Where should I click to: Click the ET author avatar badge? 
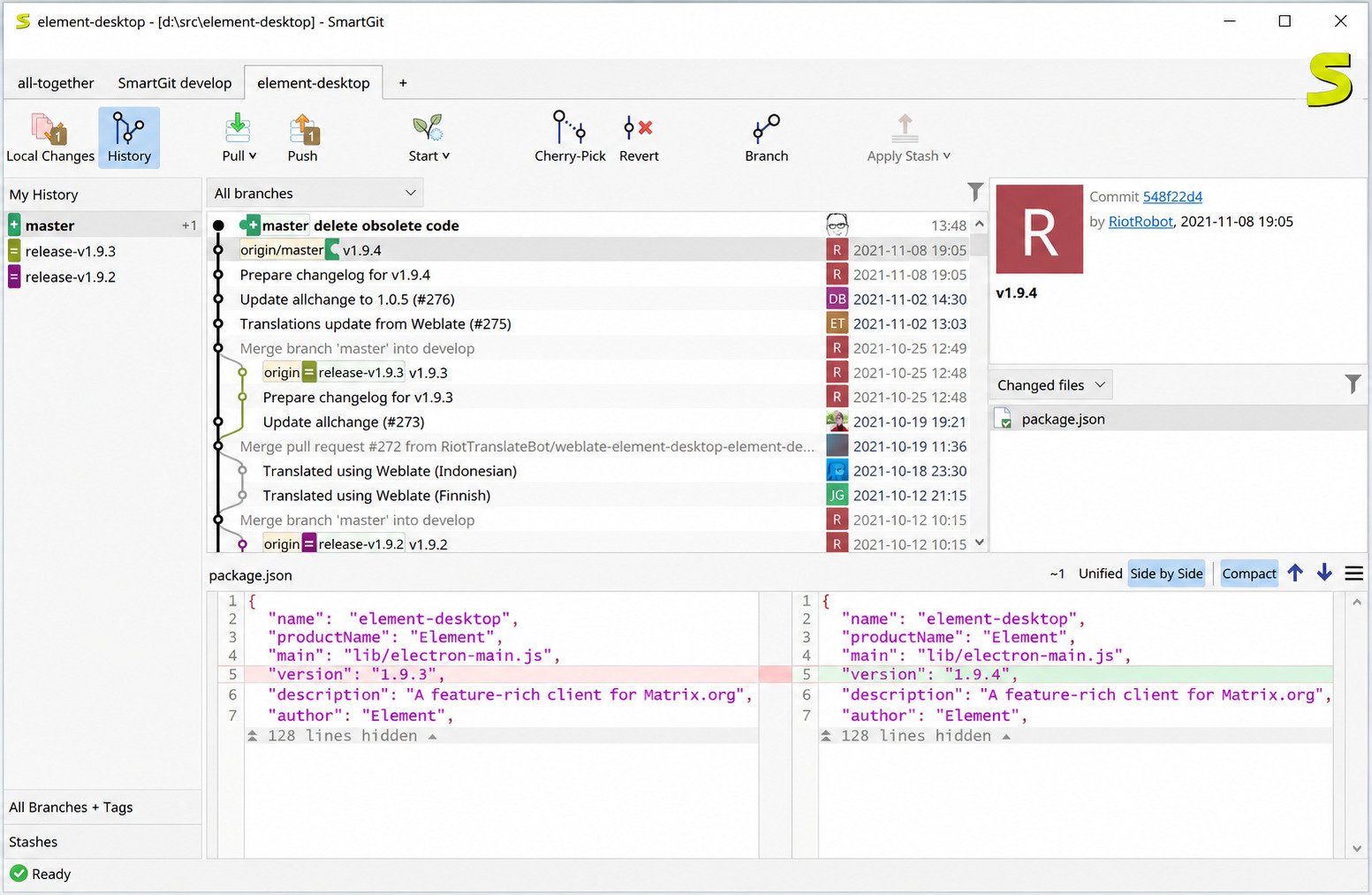tap(837, 323)
